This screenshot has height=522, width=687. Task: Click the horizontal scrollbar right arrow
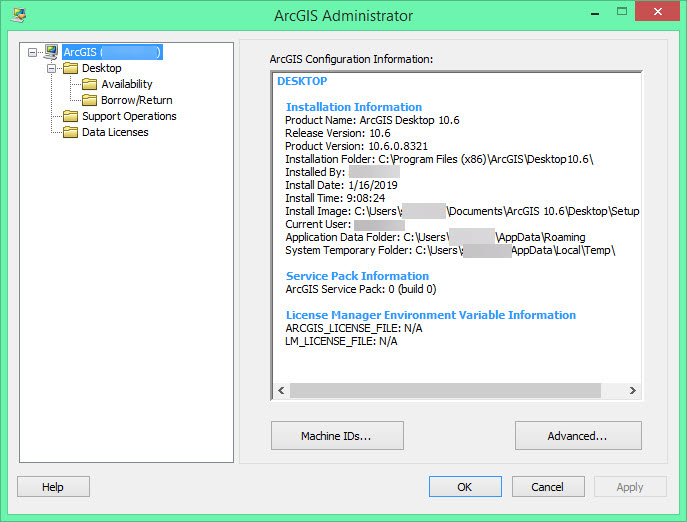[633, 390]
